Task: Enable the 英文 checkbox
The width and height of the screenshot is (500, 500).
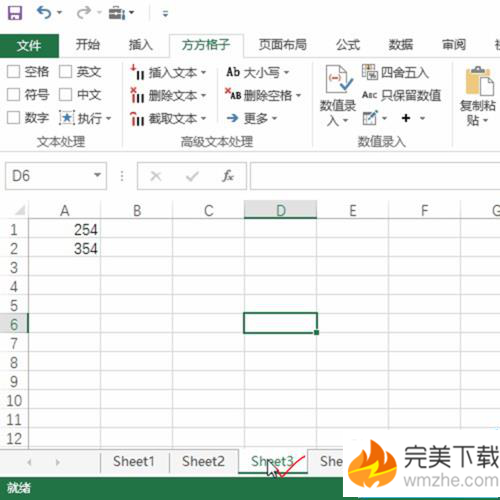Action: tap(65, 72)
